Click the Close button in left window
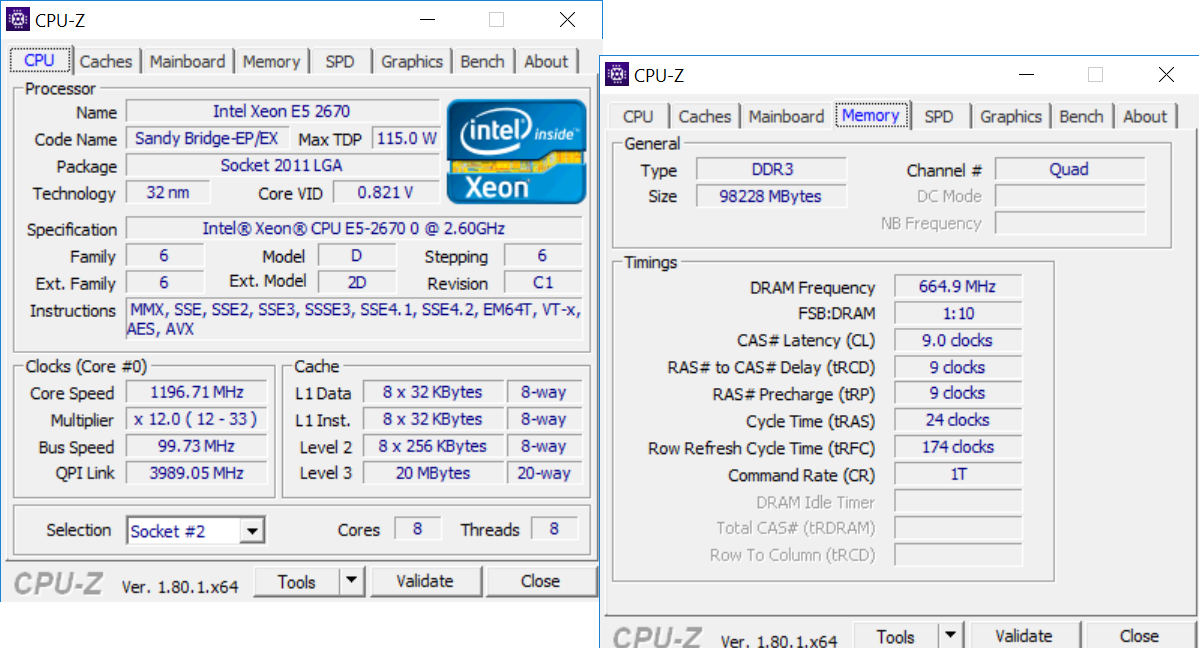 pyautogui.click(x=540, y=581)
